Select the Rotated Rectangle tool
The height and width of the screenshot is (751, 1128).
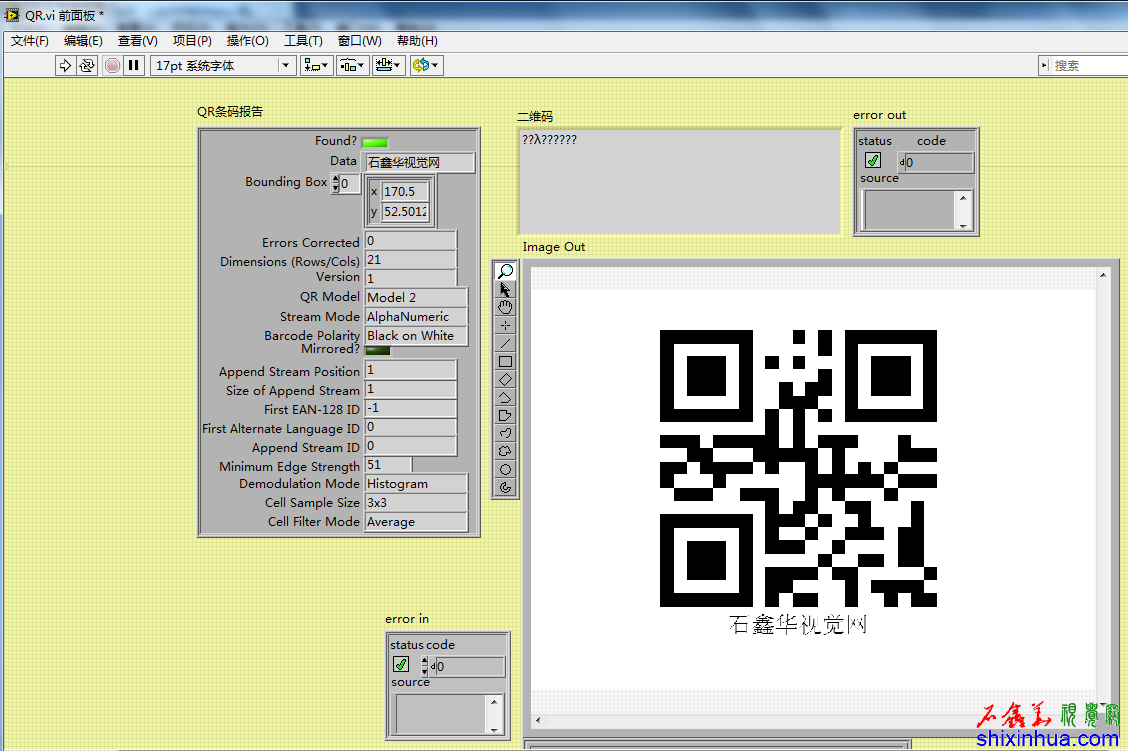coord(505,379)
